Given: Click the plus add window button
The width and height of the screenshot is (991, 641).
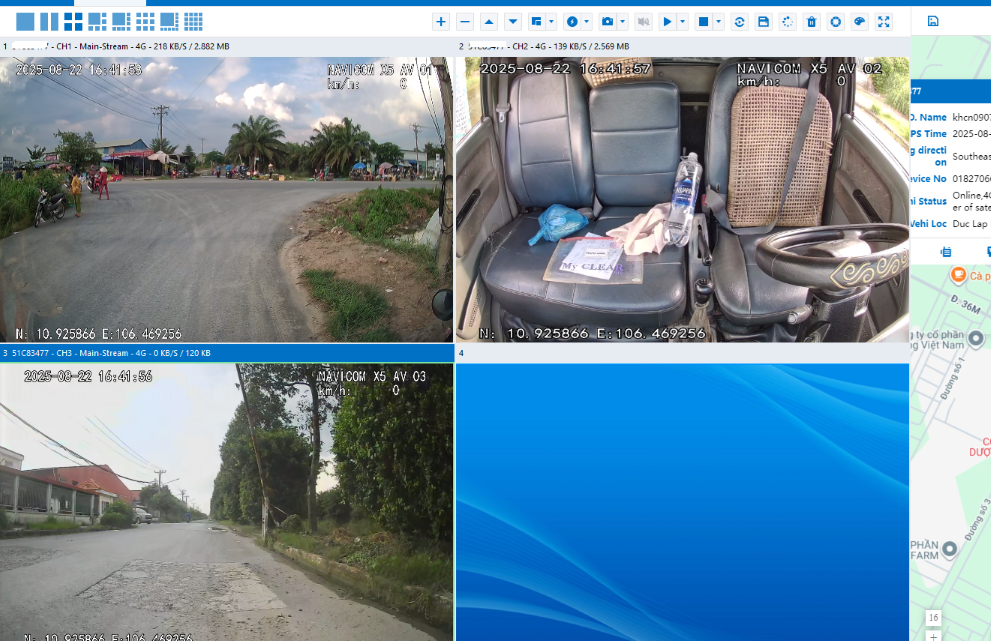Looking at the screenshot, I should tap(441, 22).
